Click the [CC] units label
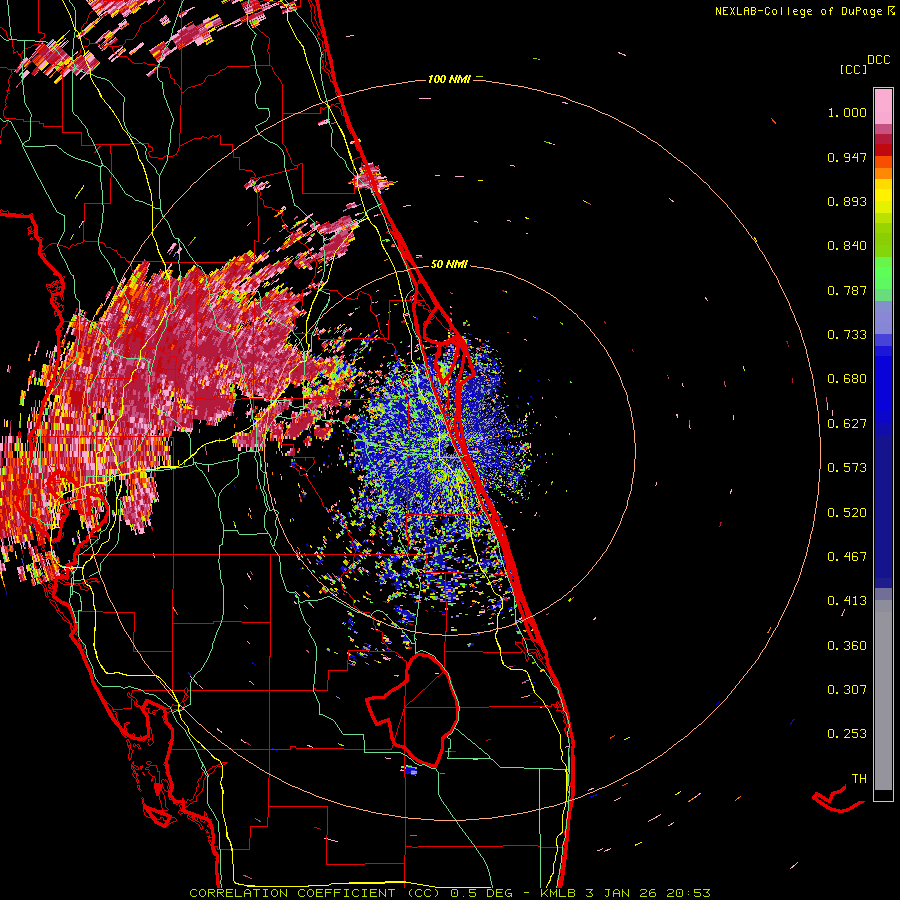 tap(853, 69)
